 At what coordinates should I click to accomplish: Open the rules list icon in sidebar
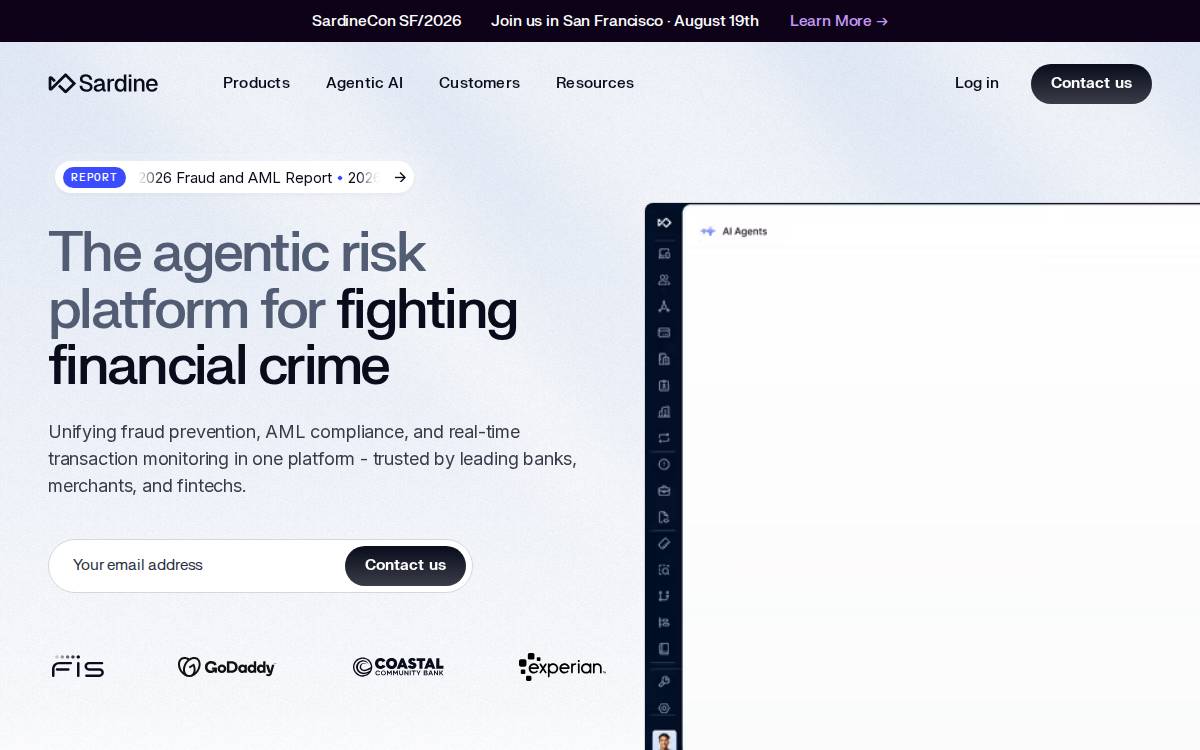click(664, 622)
